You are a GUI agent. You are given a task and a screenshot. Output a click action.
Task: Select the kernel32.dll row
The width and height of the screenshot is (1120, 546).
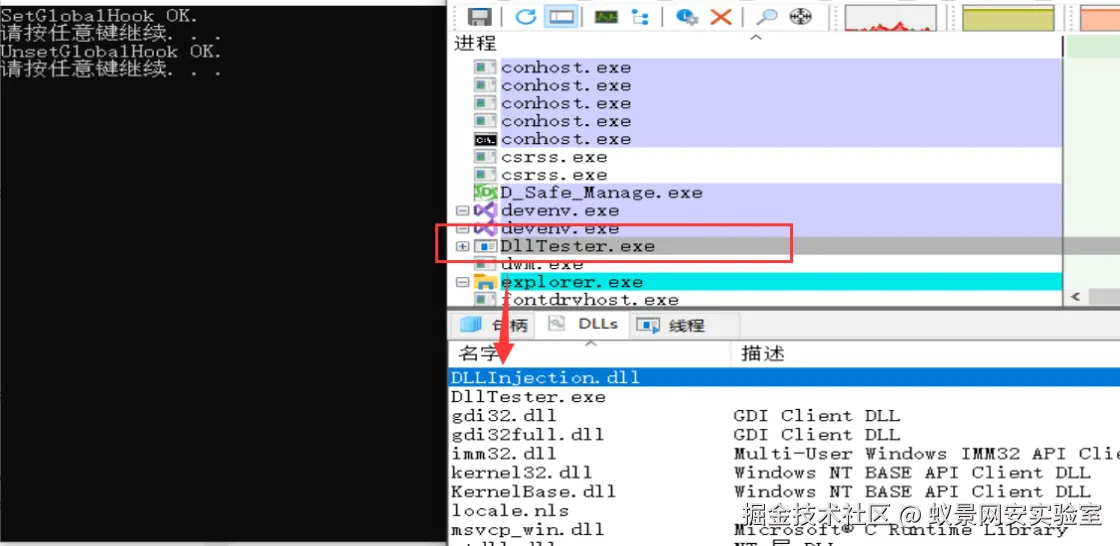point(522,472)
